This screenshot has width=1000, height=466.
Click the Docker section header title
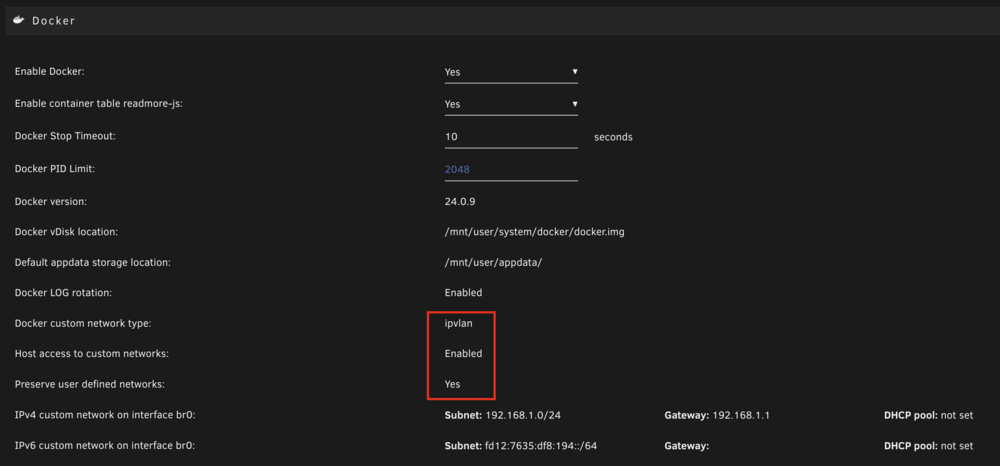pyautogui.click(x=54, y=21)
